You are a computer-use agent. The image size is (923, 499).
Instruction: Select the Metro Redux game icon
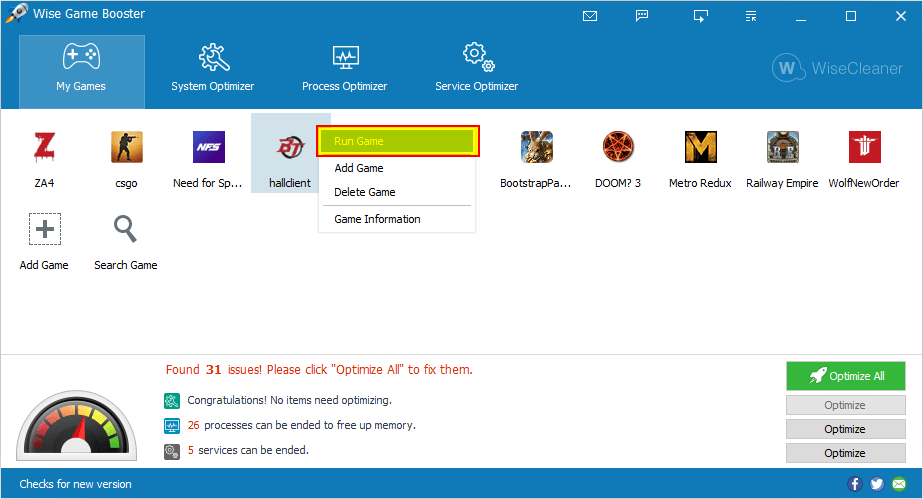(x=700, y=147)
